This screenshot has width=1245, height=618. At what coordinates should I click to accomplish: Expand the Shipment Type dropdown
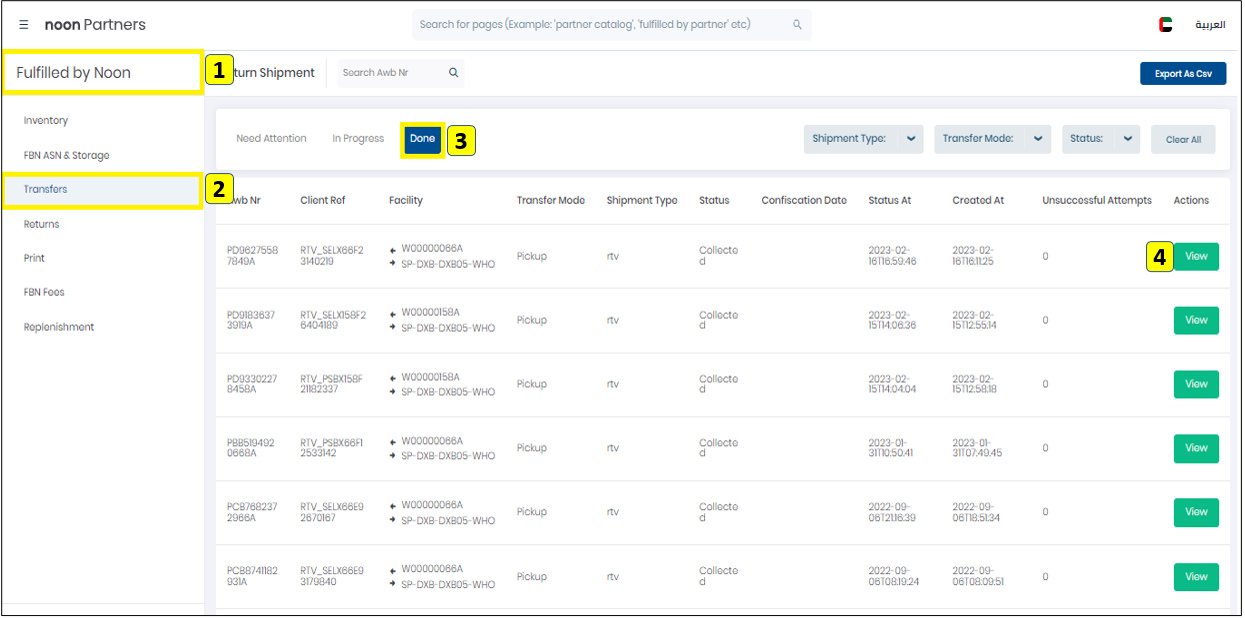863,139
